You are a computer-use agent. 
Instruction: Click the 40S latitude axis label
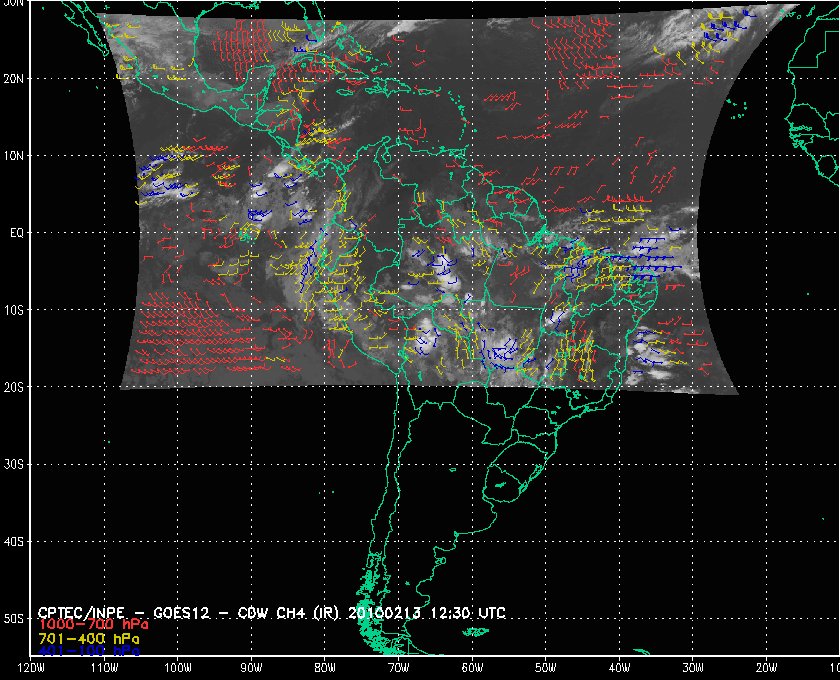click(x=14, y=541)
